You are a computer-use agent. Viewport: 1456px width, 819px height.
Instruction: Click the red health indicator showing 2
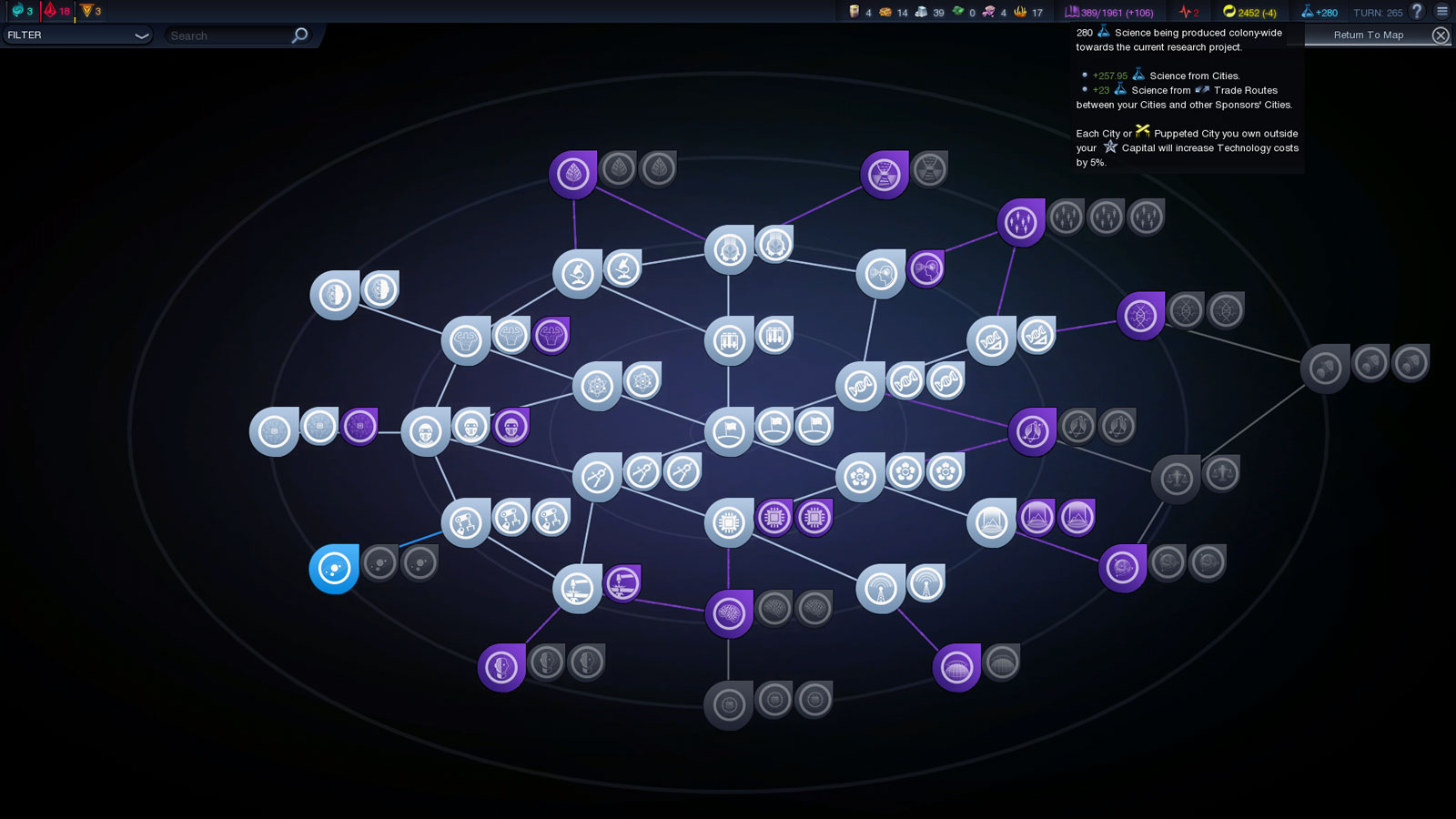[x=1188, y=12]
